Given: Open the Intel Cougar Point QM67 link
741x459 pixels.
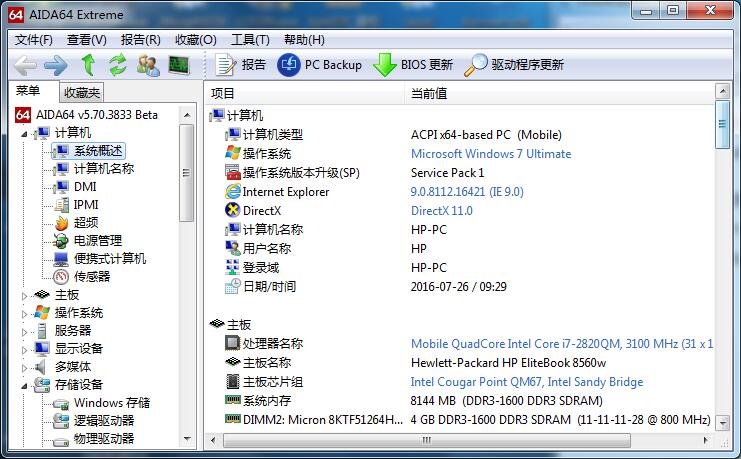Looking at the screenshot, I should [526, 382].
